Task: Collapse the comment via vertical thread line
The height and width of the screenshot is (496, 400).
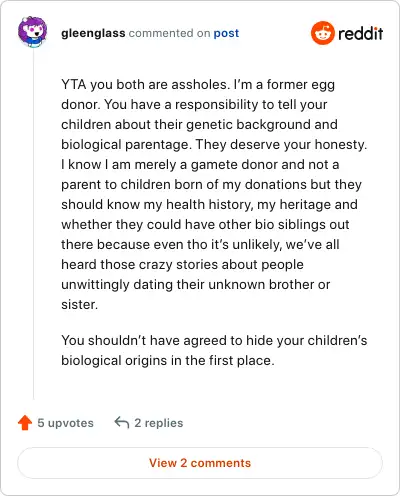Action: tap(33, 223)
